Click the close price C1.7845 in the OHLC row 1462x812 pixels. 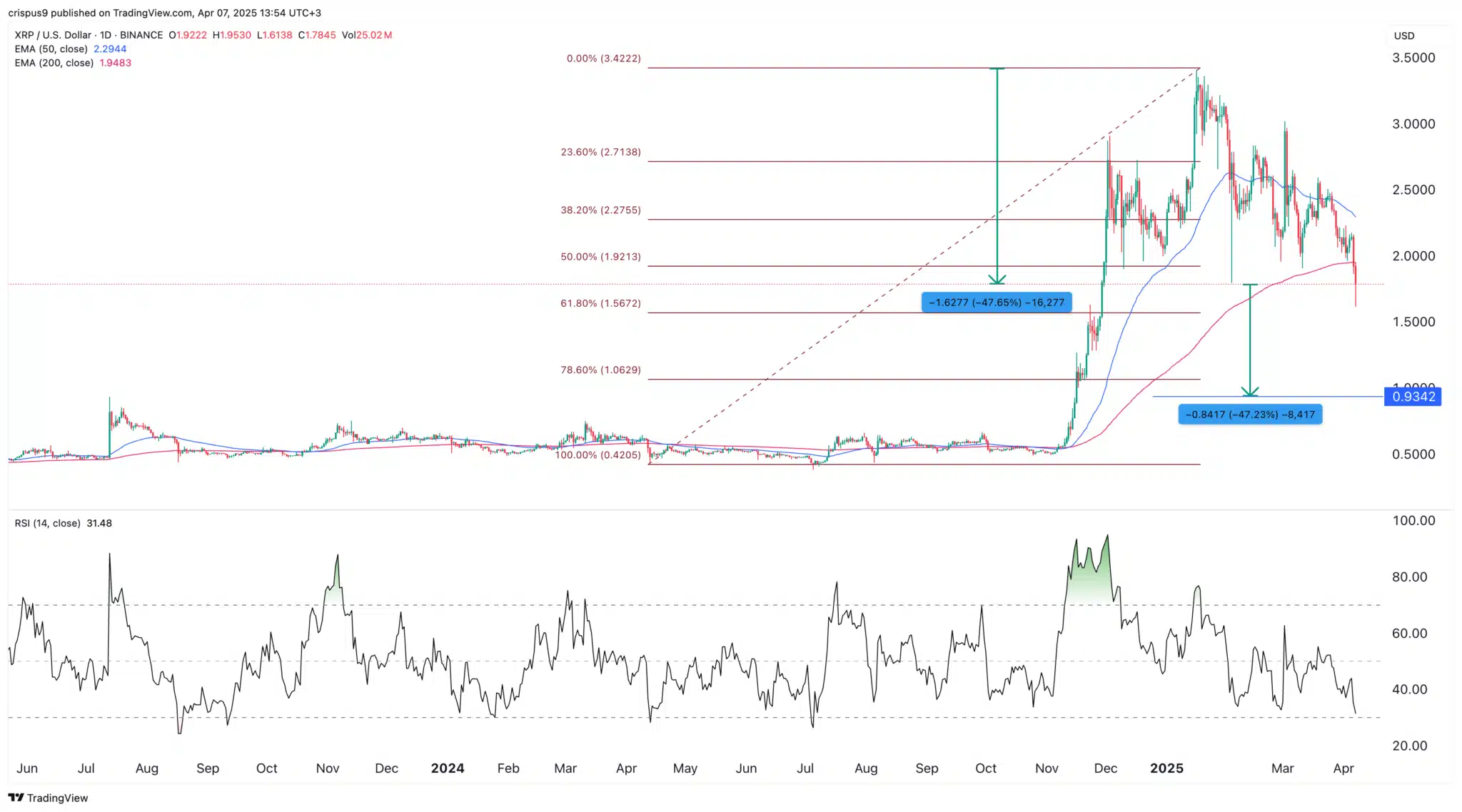pos(317,34)
